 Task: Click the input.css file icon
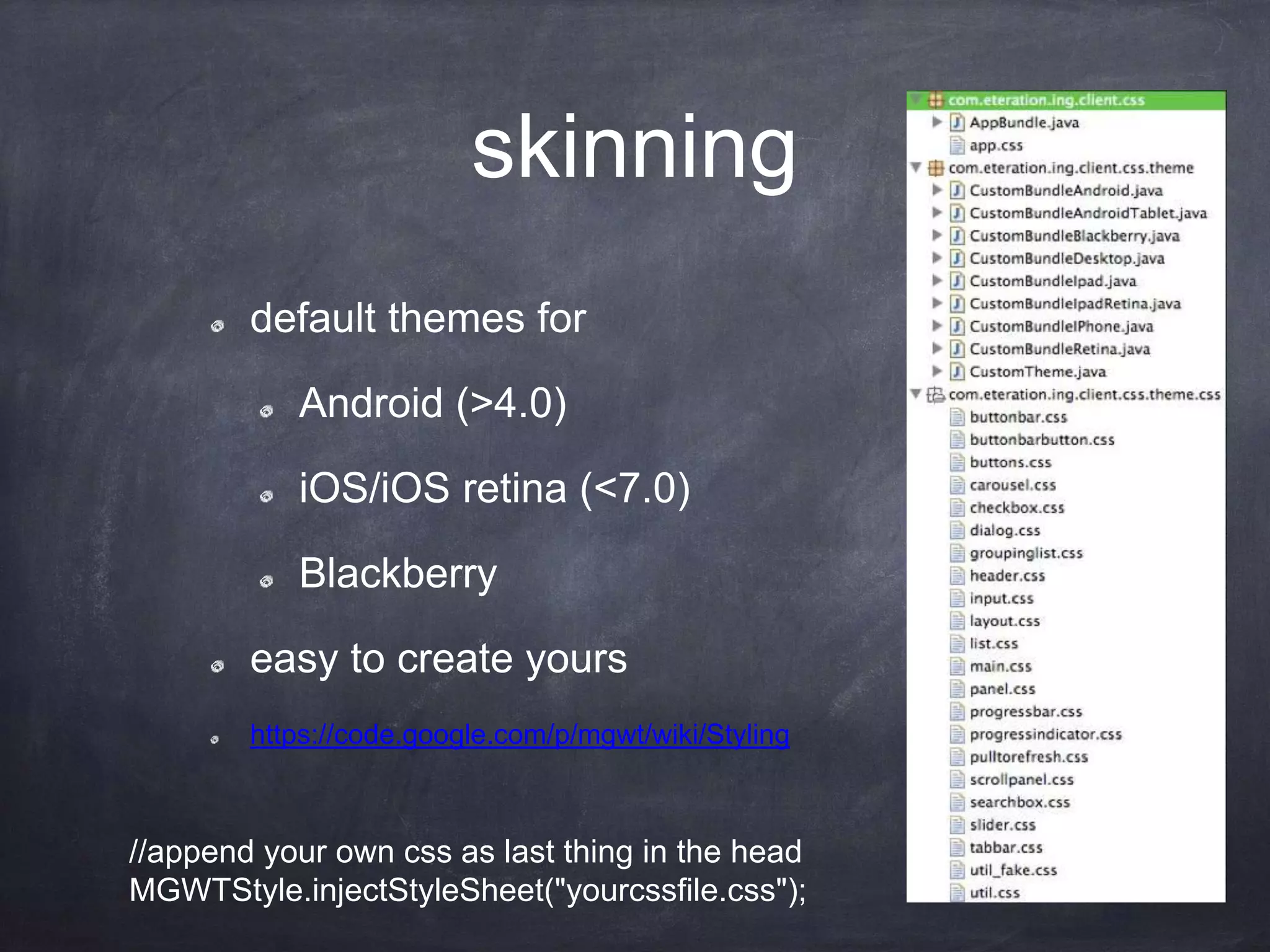pyautogui.click(x=957, y=598)
